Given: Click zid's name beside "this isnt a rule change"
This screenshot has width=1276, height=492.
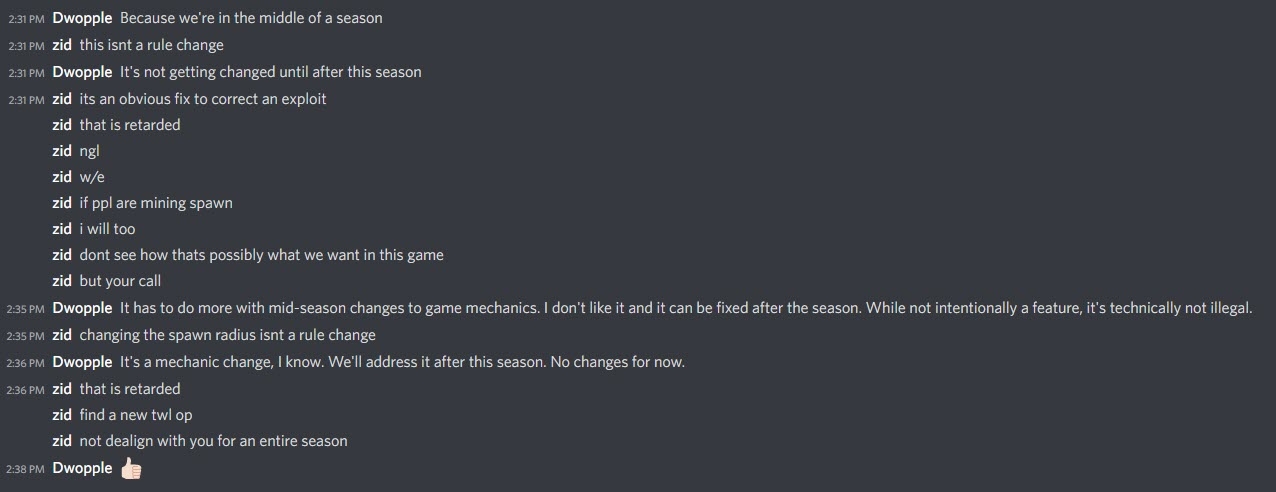Looking at the screenshot, I should pyautogui.click(x=61, y=45).
